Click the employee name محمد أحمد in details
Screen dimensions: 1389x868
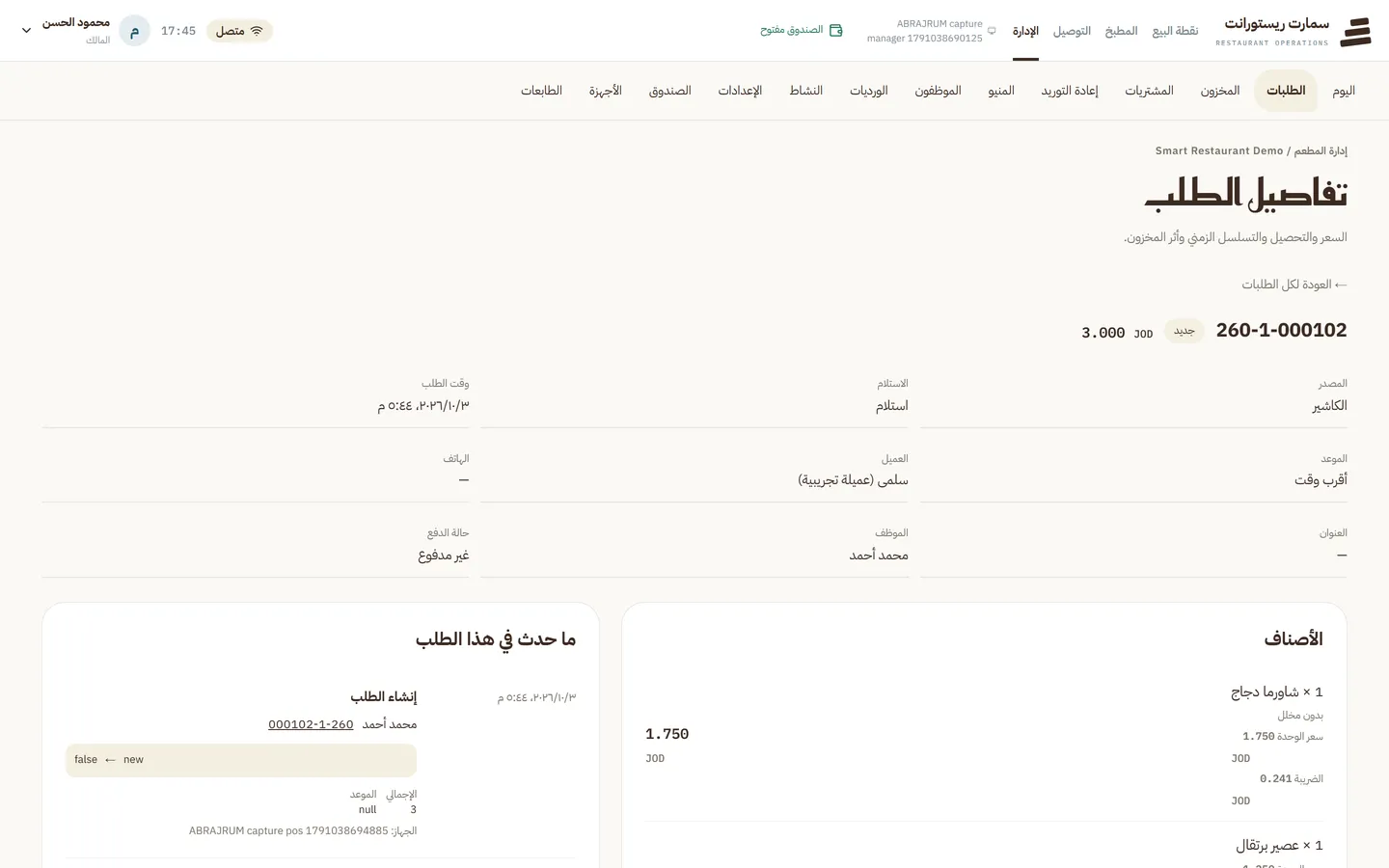tap(879, 556)
